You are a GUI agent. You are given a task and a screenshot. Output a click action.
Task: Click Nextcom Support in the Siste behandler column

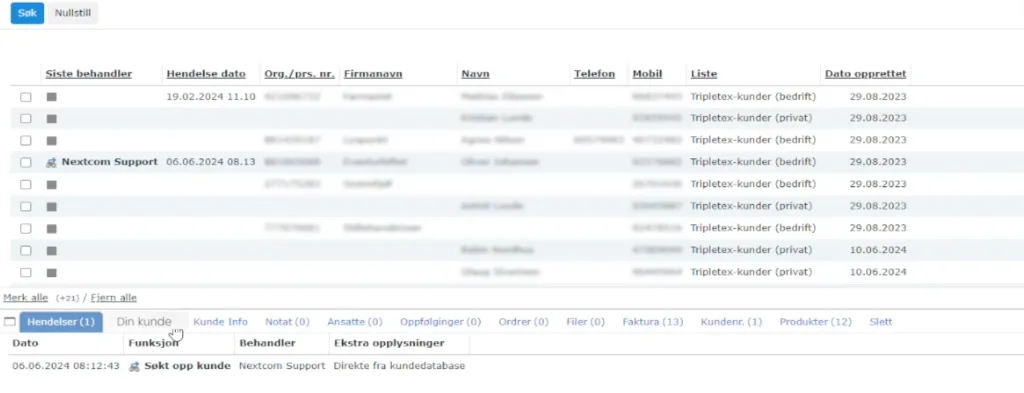coord(110,162)
